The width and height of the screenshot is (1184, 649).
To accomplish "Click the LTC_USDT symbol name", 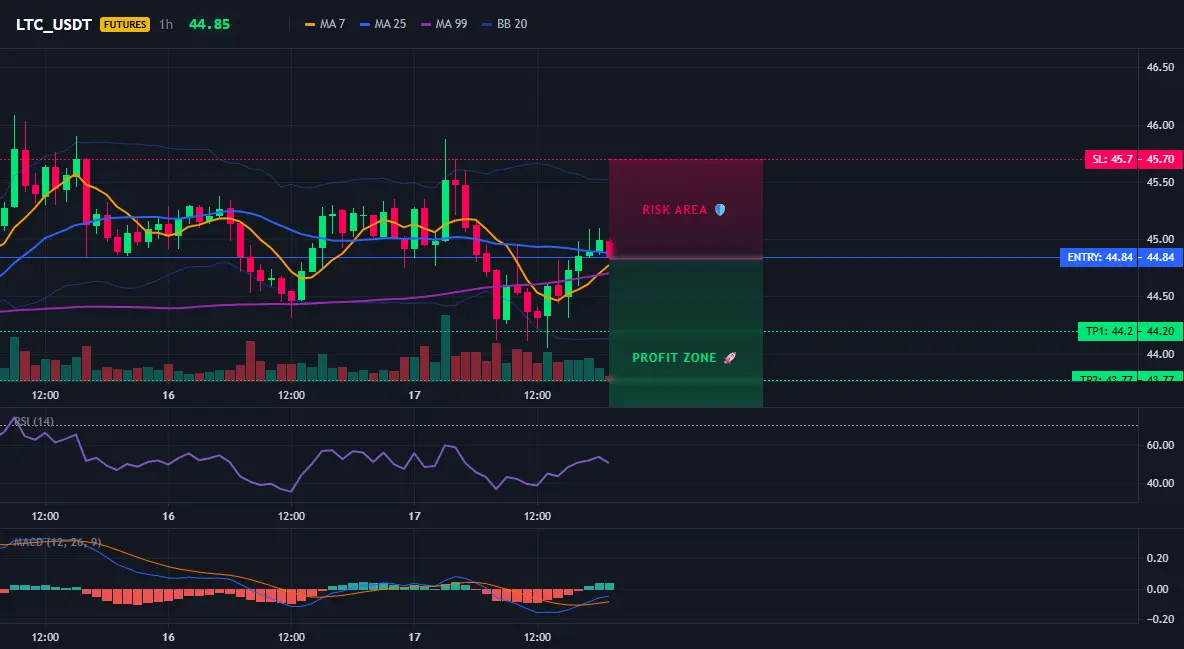I will click(54, 24).
